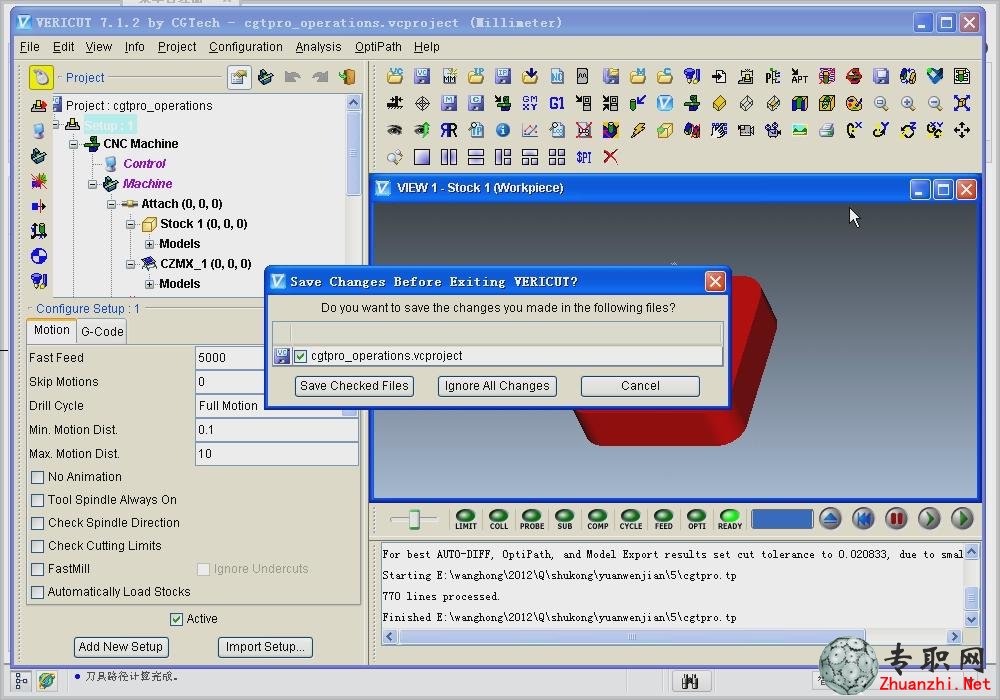Collapse the CNC Machine tree node
This screenshot has width=1000, height=700.
(73, 144)
